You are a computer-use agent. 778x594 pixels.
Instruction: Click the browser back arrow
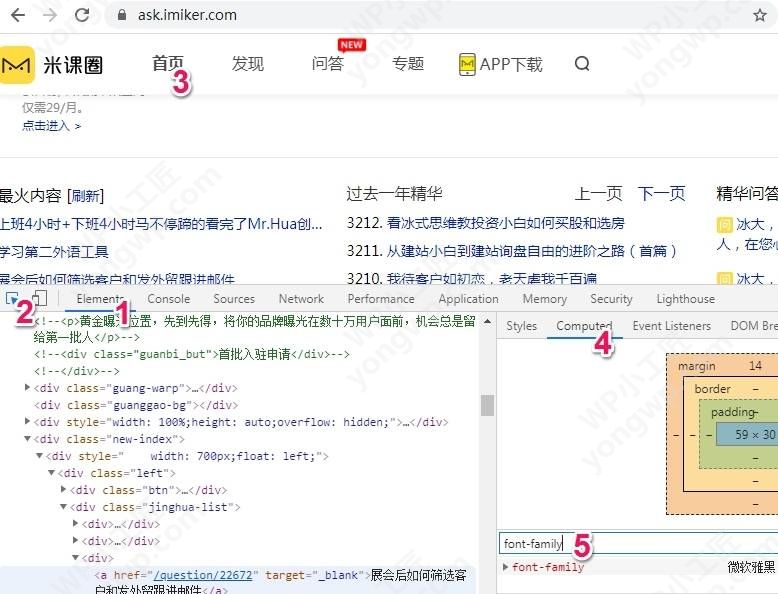pos(20,15)
